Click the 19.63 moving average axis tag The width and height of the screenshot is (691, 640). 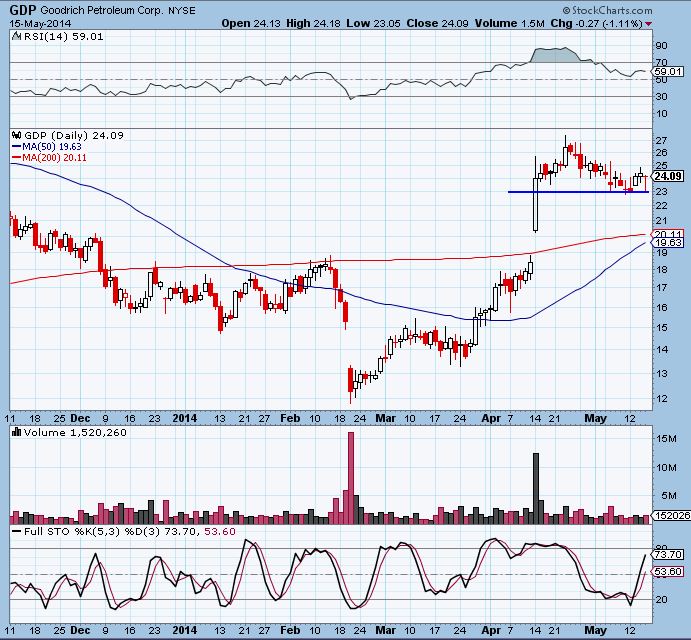tap(669, 243)
